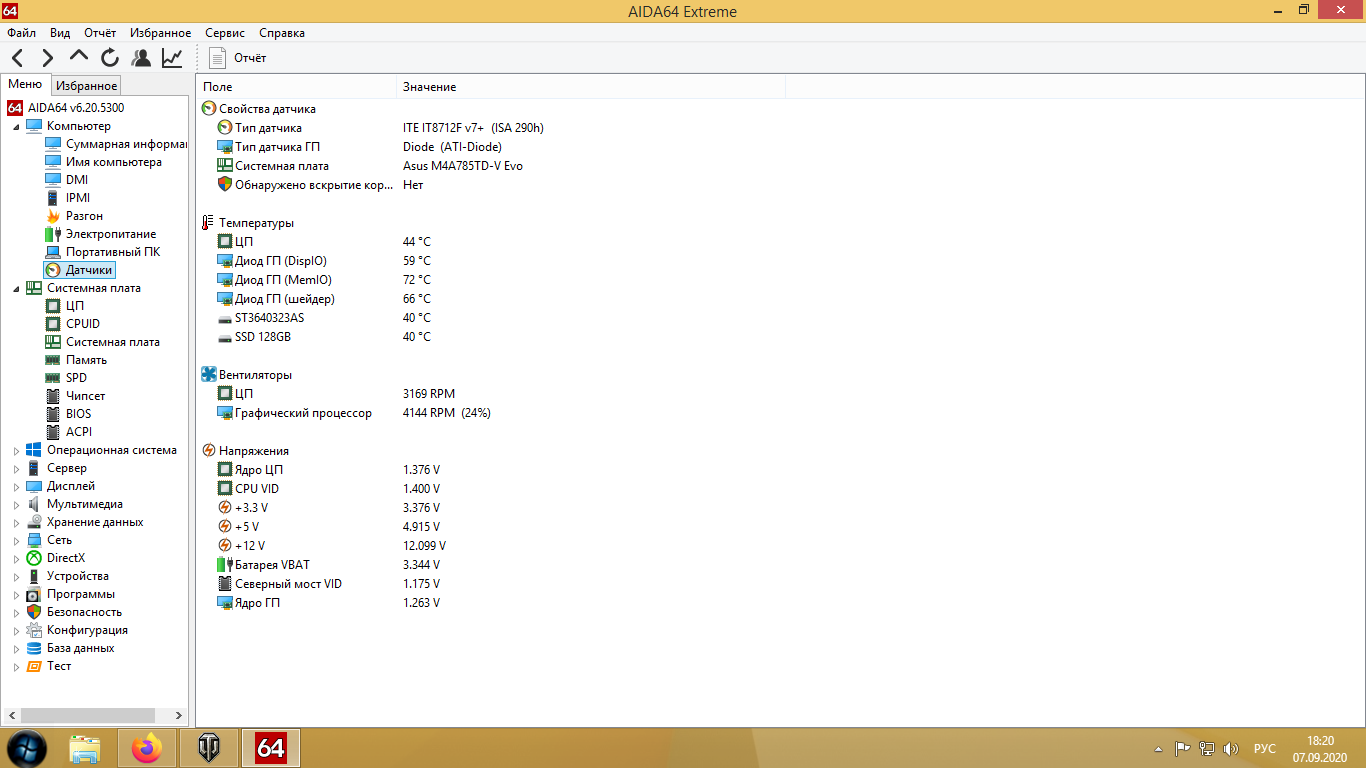Switch to the Избранное tab in the sidebar
The image size is (1366, 768).
coord(87,86)
